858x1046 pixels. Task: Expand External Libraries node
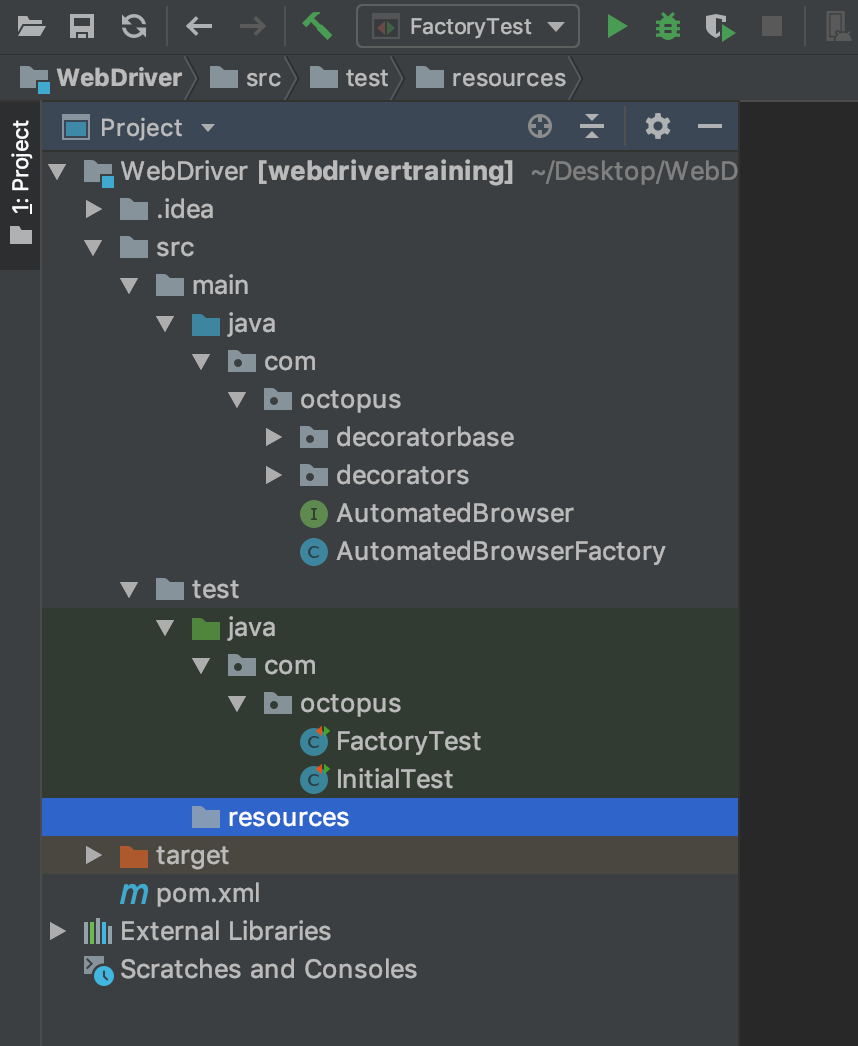click(x=58, y=931)
